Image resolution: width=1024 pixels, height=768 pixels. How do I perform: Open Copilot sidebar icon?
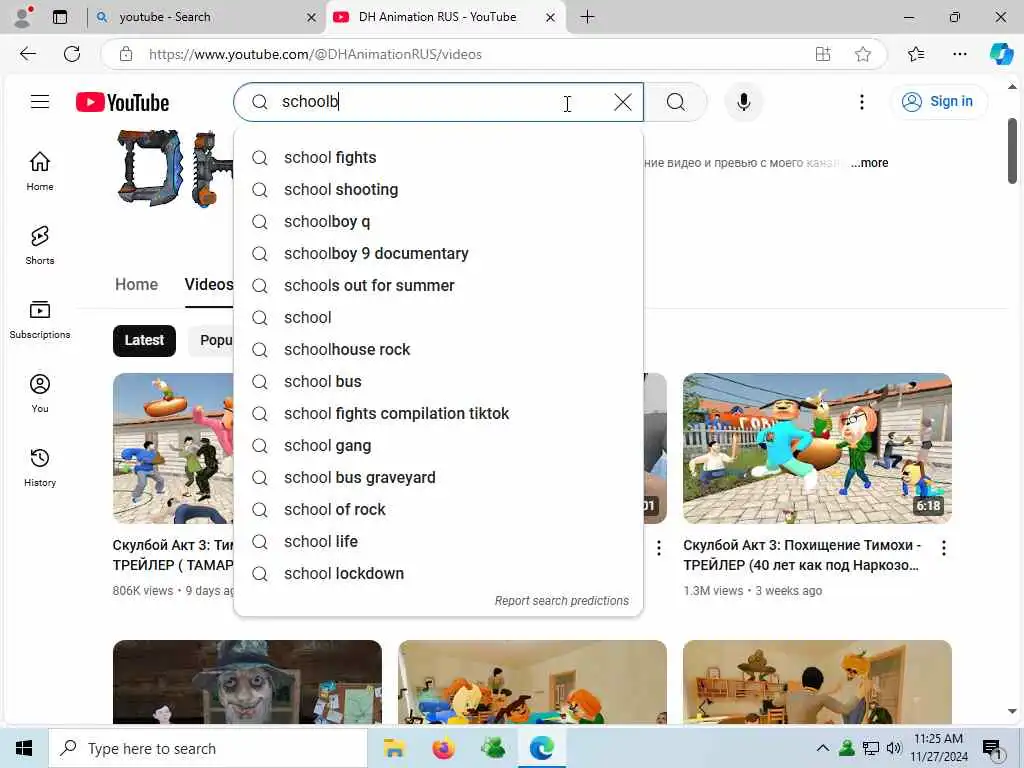point(1000,54)
